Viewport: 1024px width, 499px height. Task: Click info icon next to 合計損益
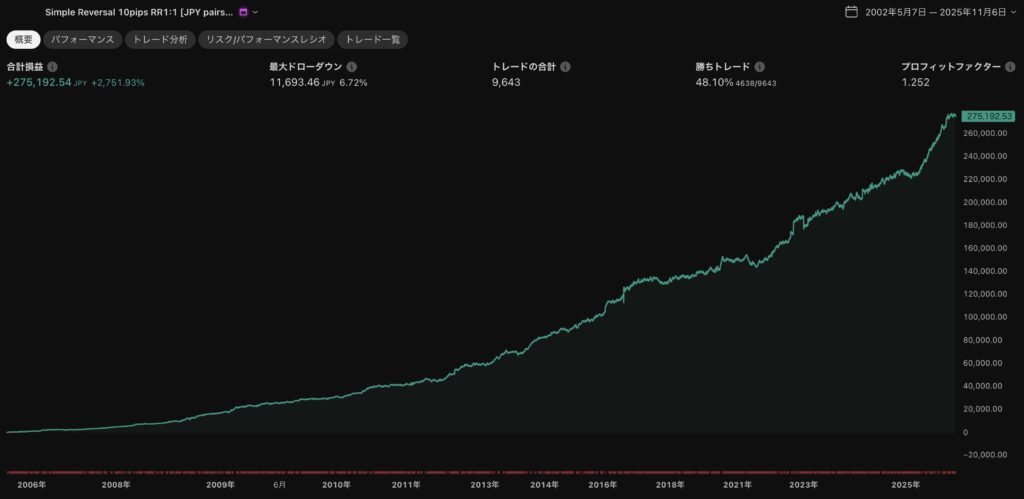[53, 67]
